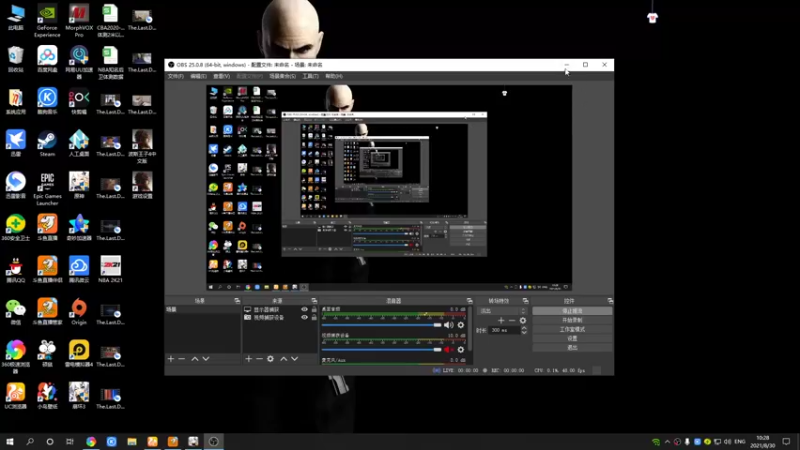Image resolution: width=800 pixels, height=450 pixels.
Task: Select the scene entry in scenes list
Action: pyautogui.click(x=203, y=309)
